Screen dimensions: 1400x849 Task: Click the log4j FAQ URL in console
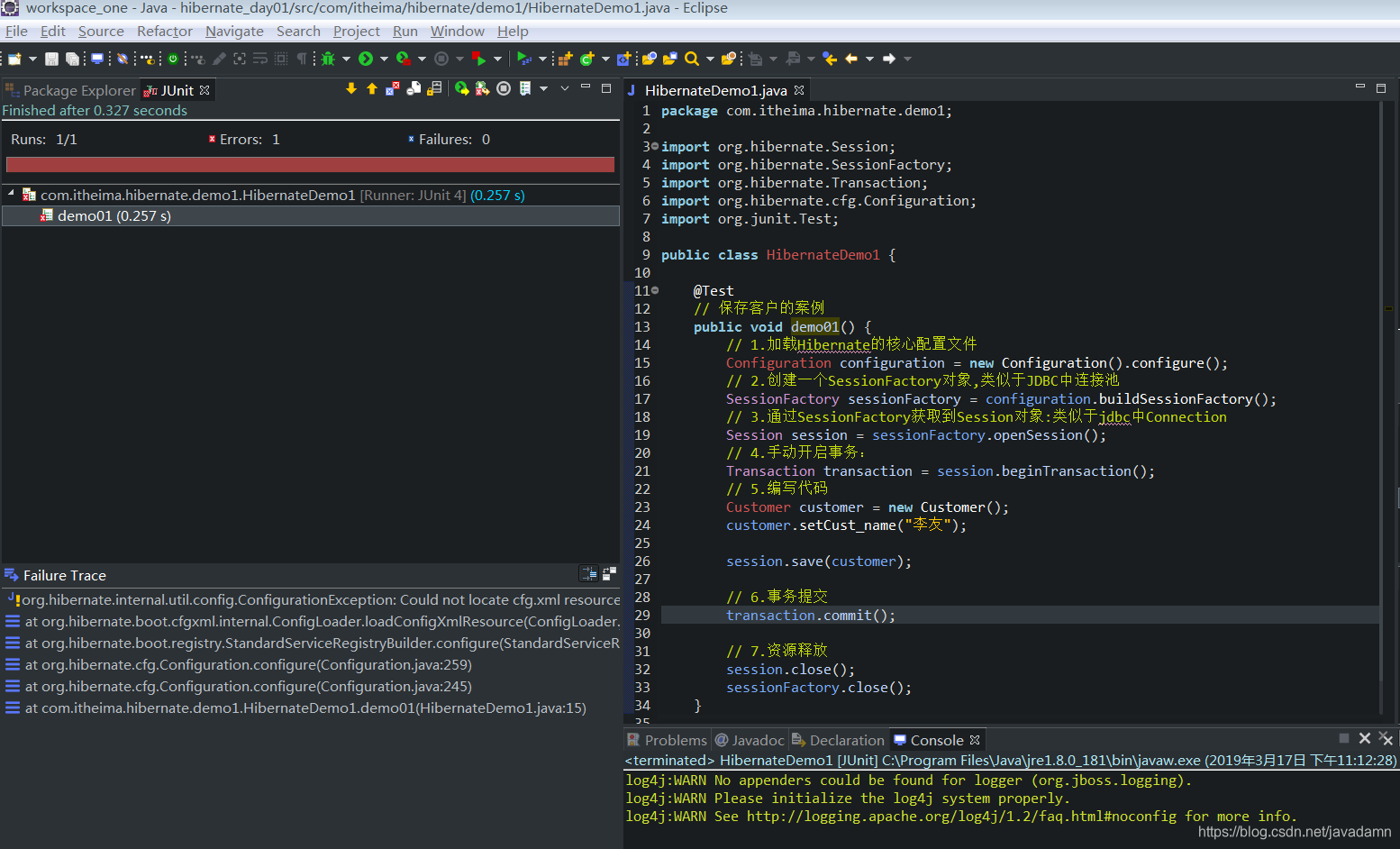pos(961,816)
